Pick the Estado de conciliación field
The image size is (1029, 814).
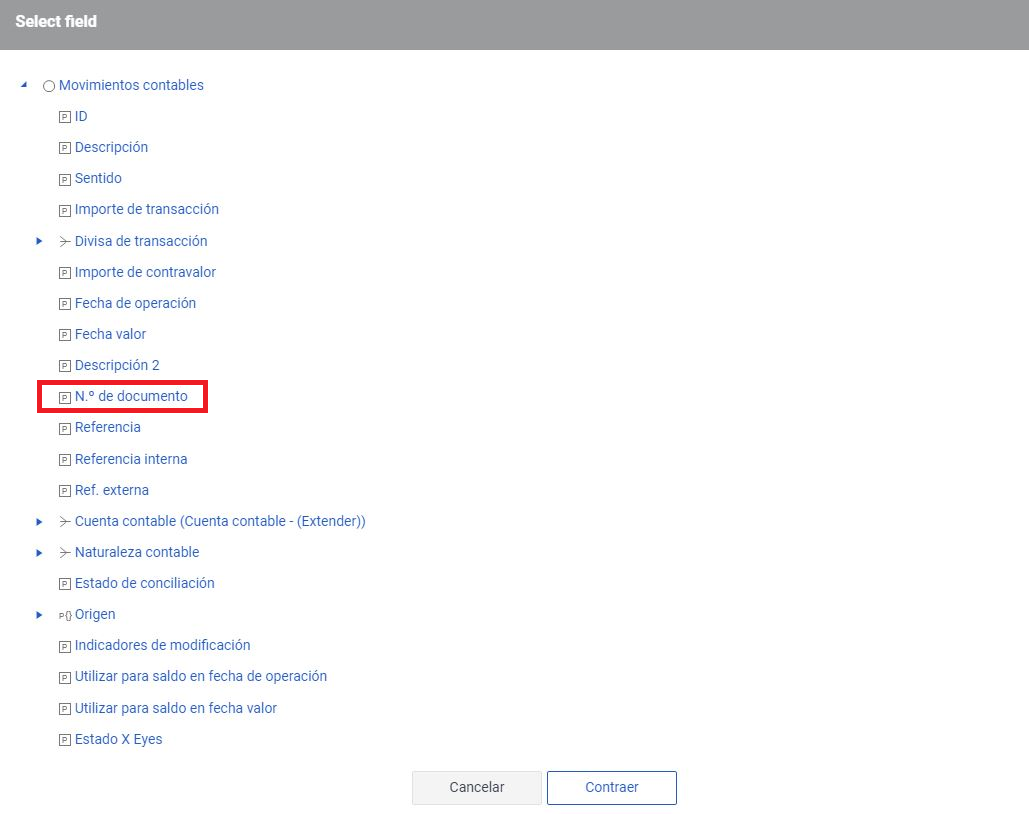[x=144, y=583]
